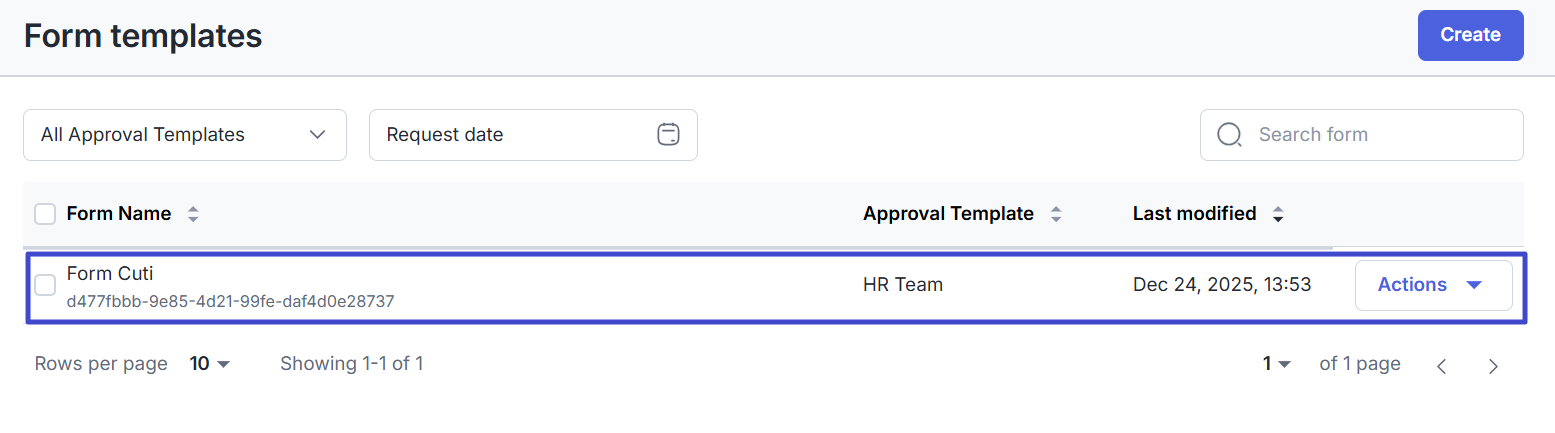Click the Last modified column header
This screenshot has height=433, width=1555.
[1194, 214]
